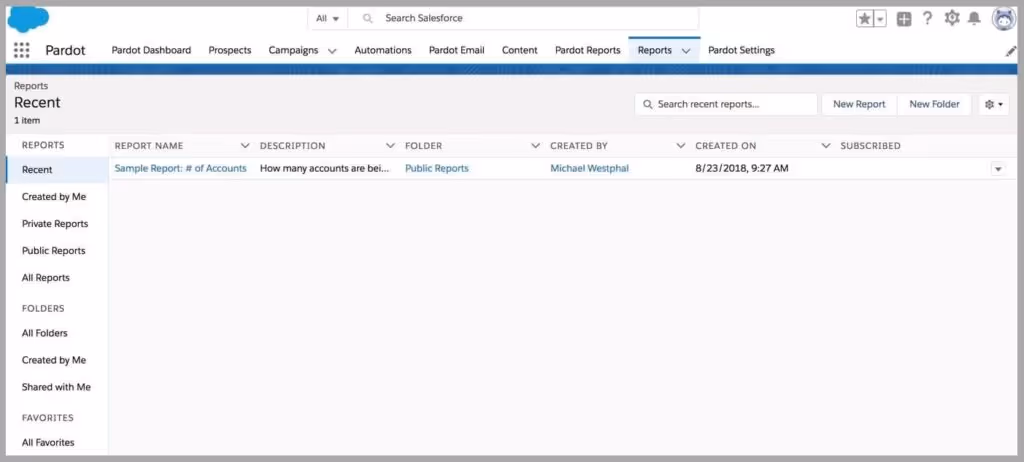Click the Search recent reports field
This screenshot has height=462, width=1024.
pyautogui.click(x=726, y=105)
